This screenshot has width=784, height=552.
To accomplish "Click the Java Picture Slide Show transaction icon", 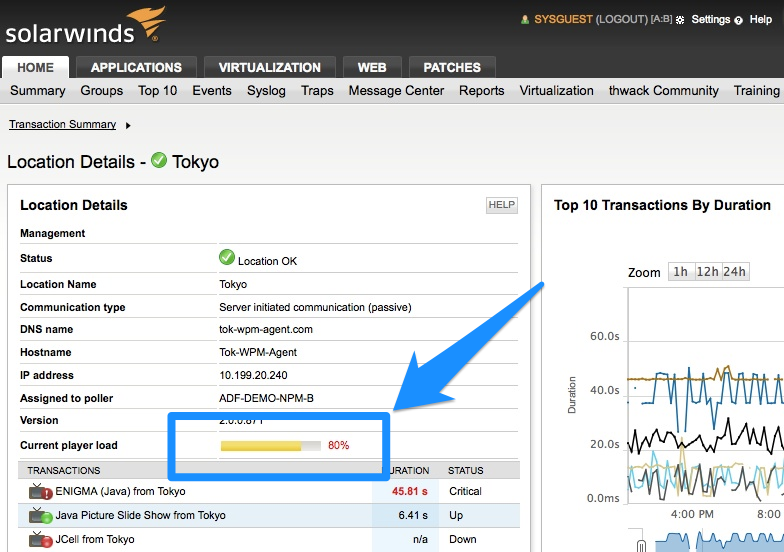I will 40,516.
